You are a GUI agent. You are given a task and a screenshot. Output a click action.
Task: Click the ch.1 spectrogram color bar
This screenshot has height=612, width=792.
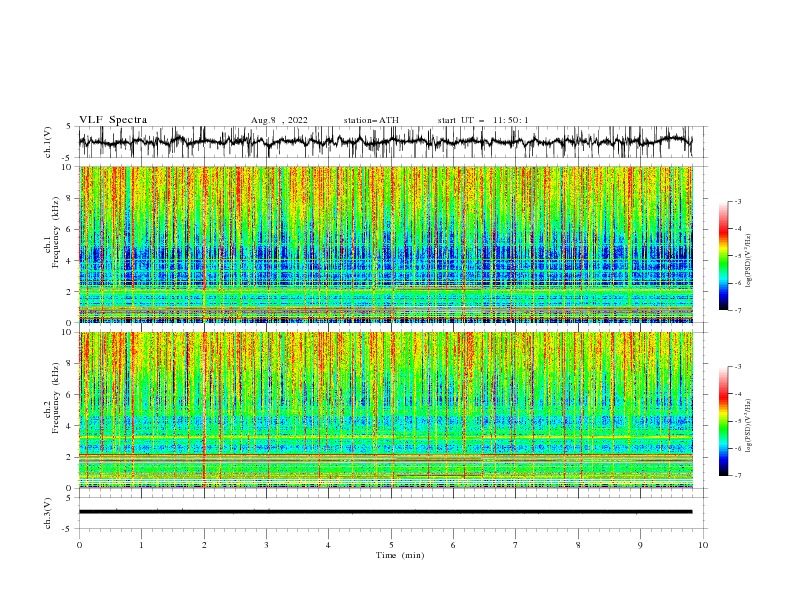pos(723,256)
